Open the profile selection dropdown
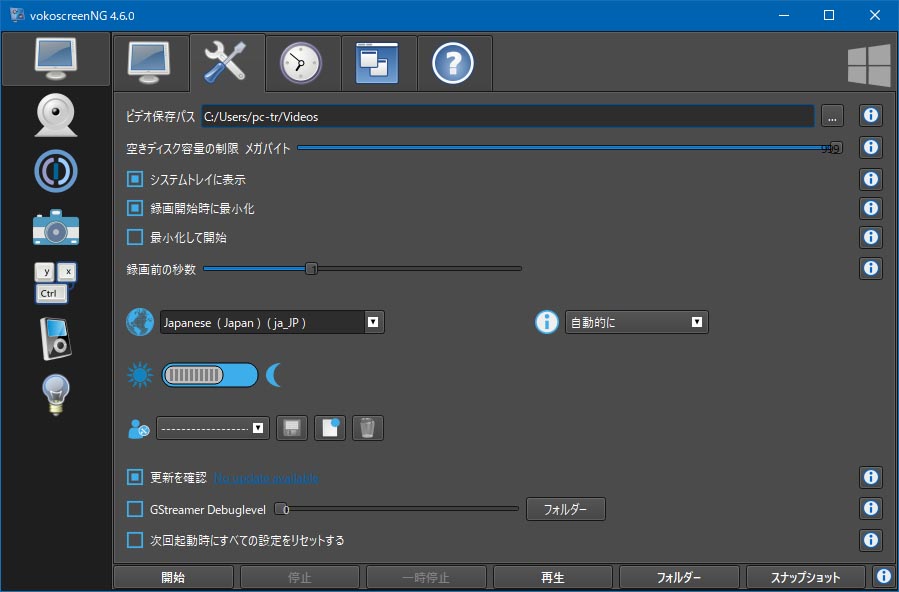Screen dimensions: 899x592 pyautogui.click(x=212, y=428)
